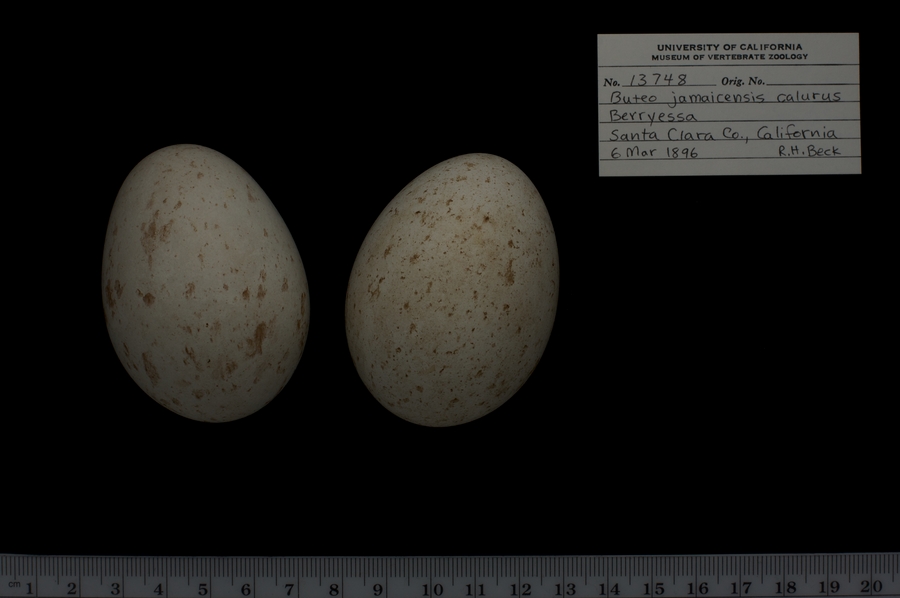Click the right speckled egg
Screen dimensions: 900x598
click(452, 290)
